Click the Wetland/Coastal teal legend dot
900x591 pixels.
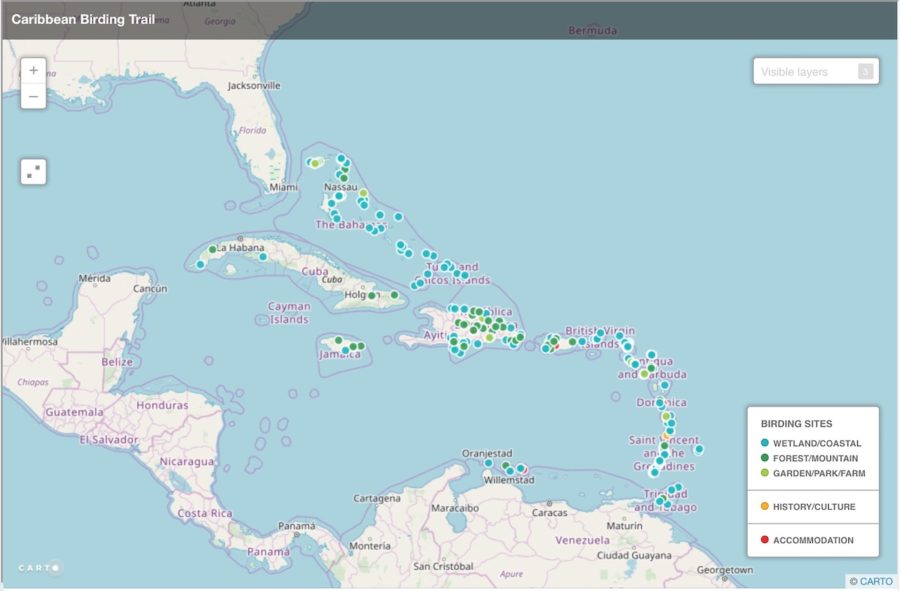[x=765, y=443]
